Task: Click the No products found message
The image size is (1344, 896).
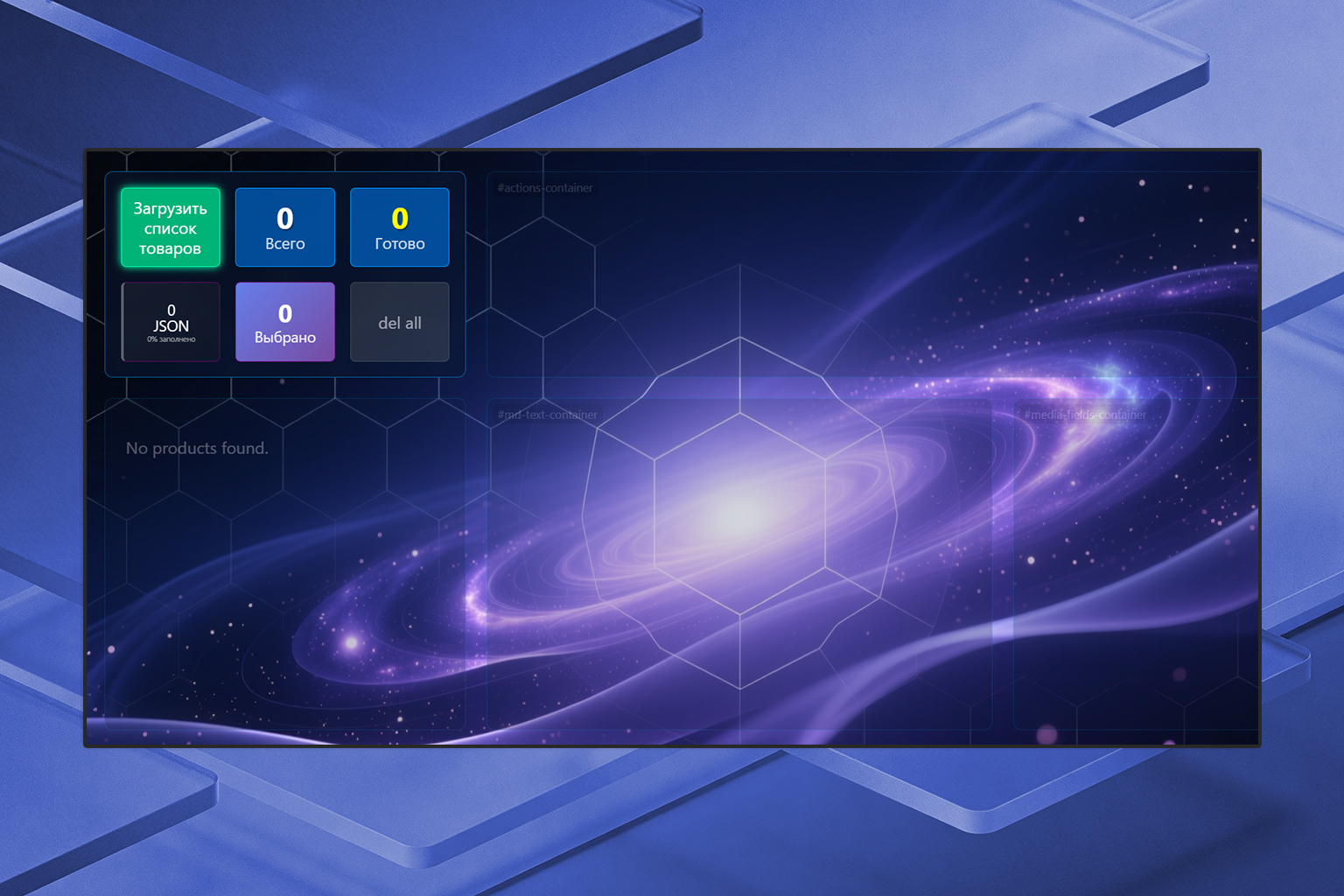Action: coord(197,448)
